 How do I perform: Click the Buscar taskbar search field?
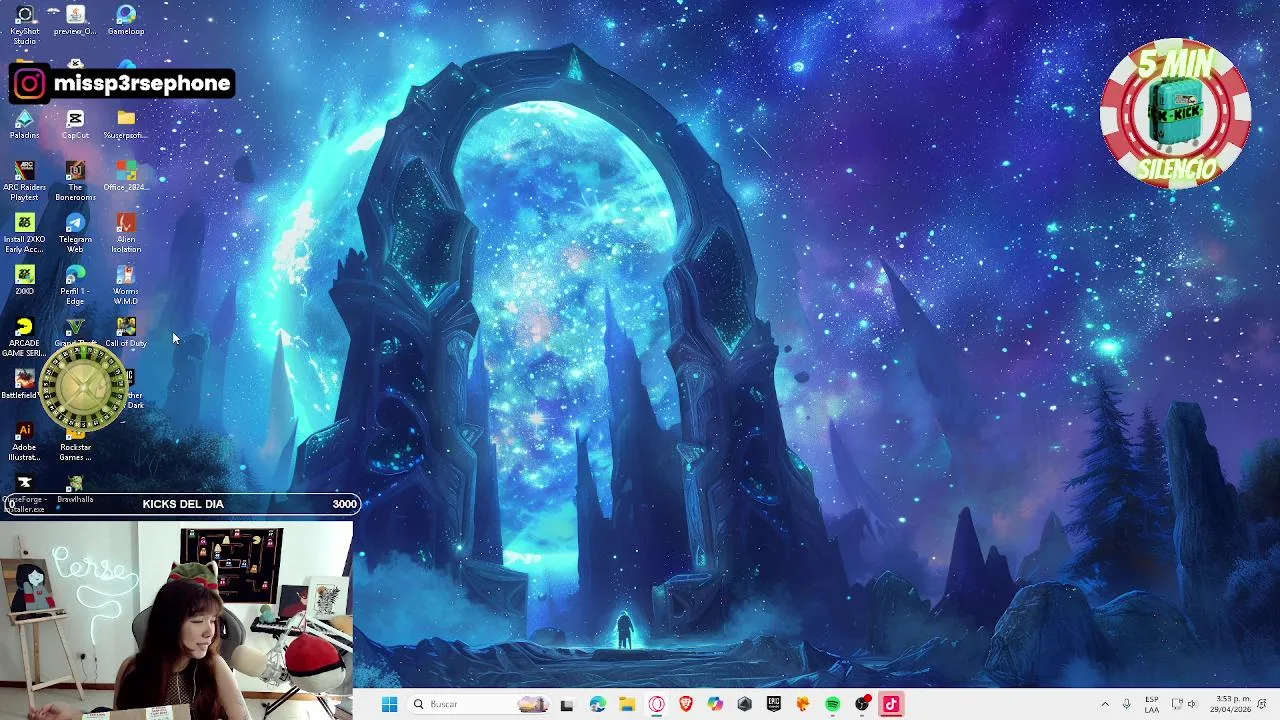click(x=480, y=704)
